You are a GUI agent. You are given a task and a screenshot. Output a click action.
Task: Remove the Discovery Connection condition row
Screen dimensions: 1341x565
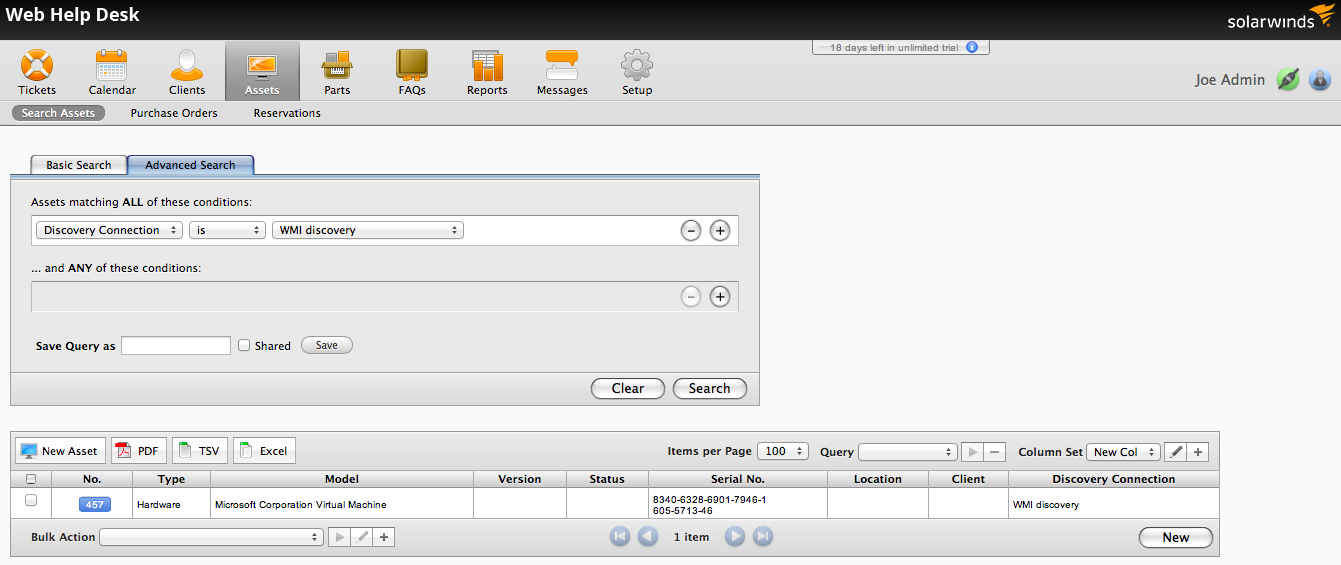point(690,231)
